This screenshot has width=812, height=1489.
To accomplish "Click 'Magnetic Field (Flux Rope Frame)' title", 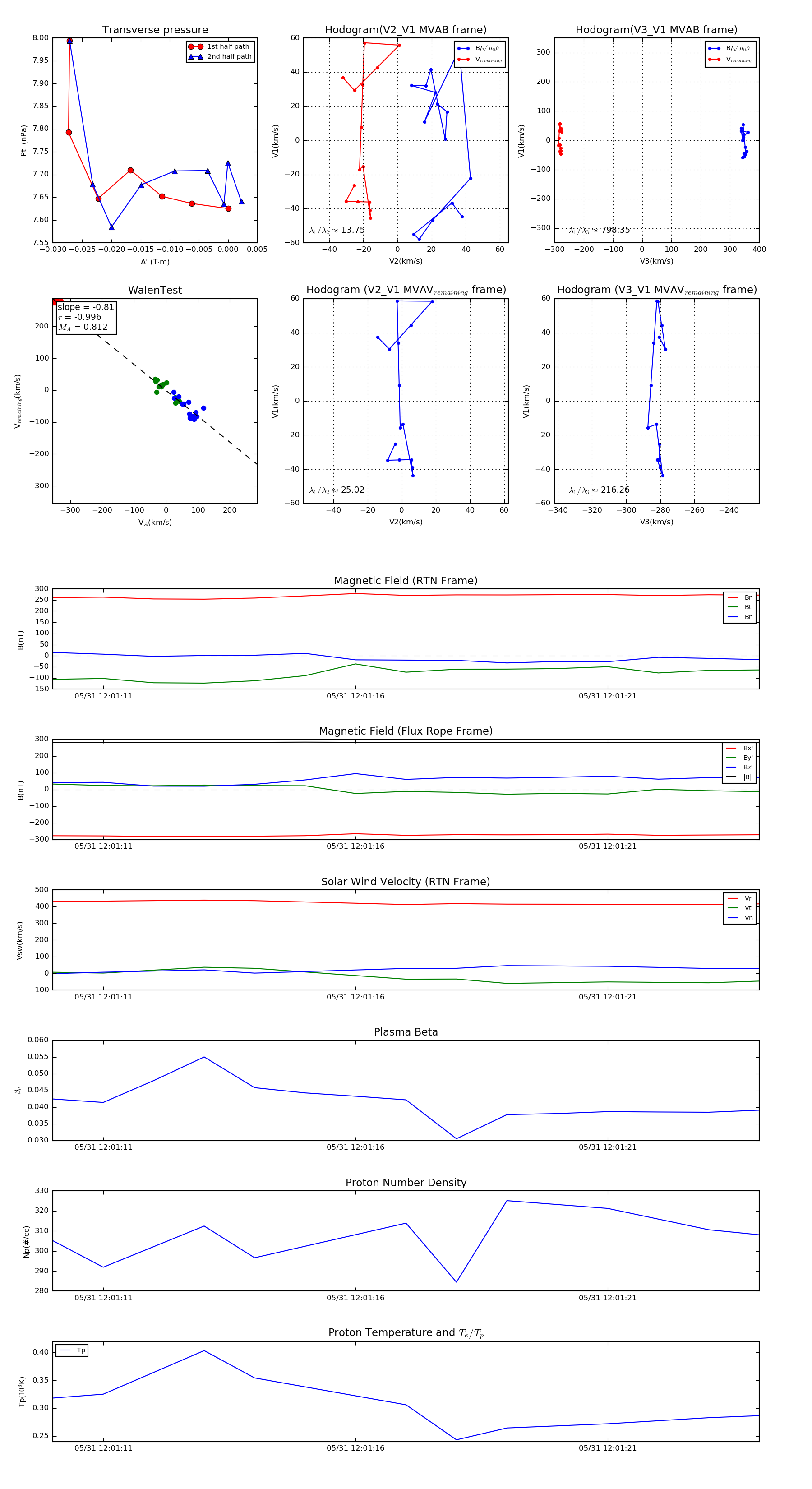I will (406, 731).
